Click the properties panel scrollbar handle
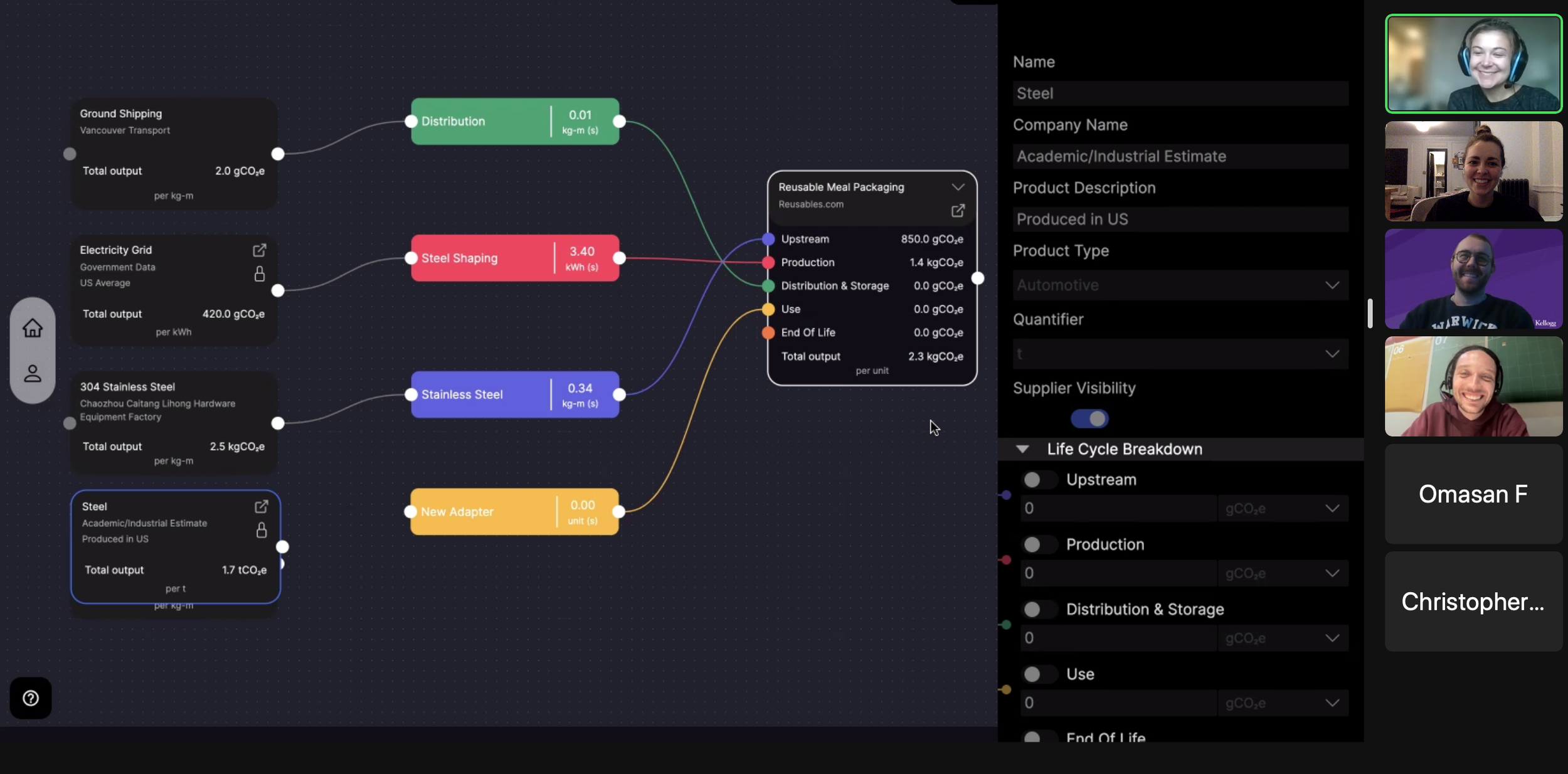The height and width of the screenshot is (774, 1568). click(x=1370, y=313)
